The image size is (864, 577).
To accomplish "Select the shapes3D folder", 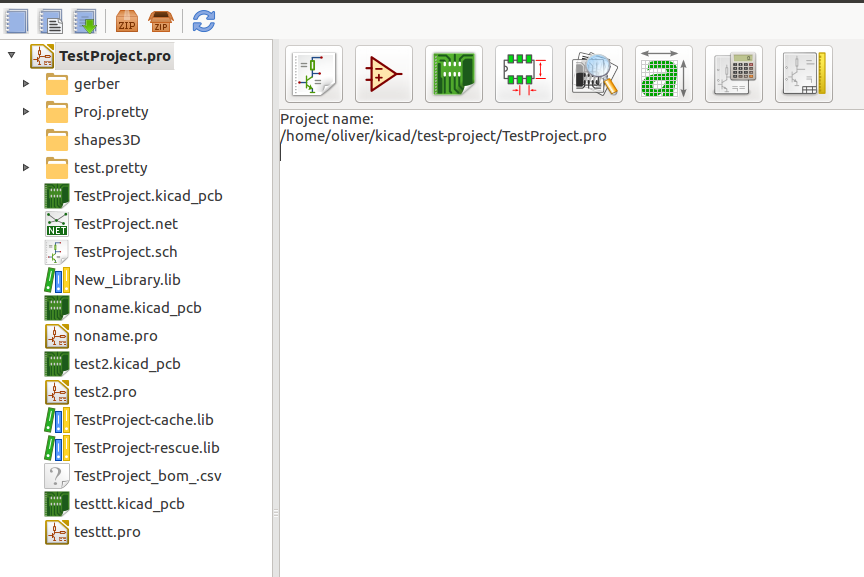I will pyautogui.click(x=107, y=140).
